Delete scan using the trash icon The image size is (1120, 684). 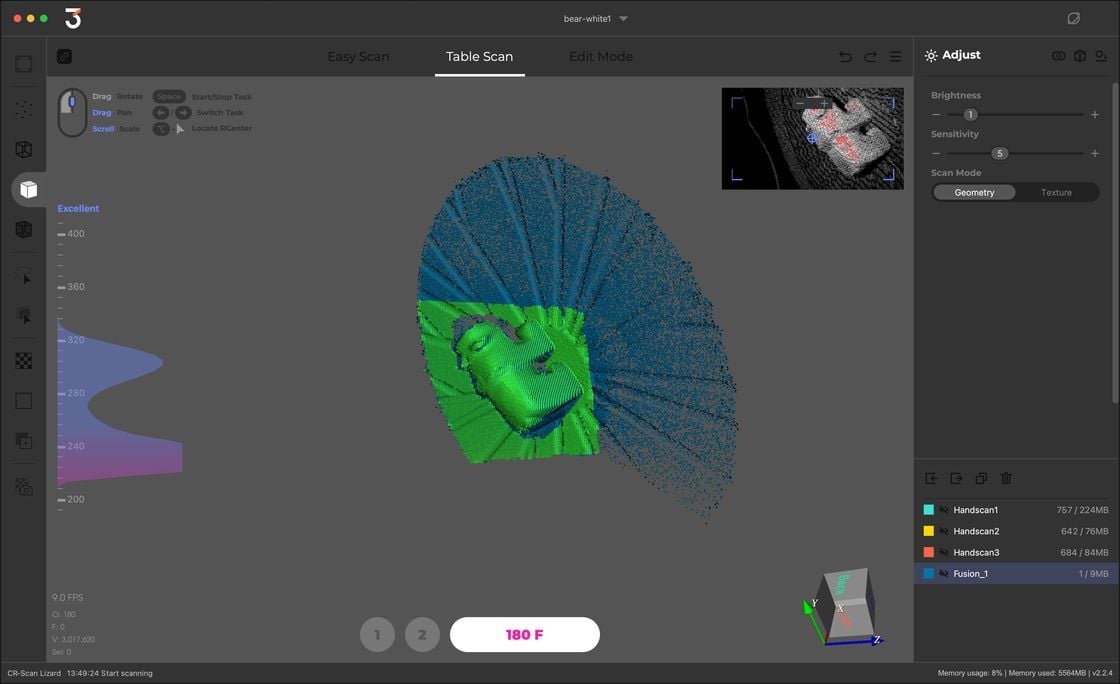click(x=1007, y=479)
